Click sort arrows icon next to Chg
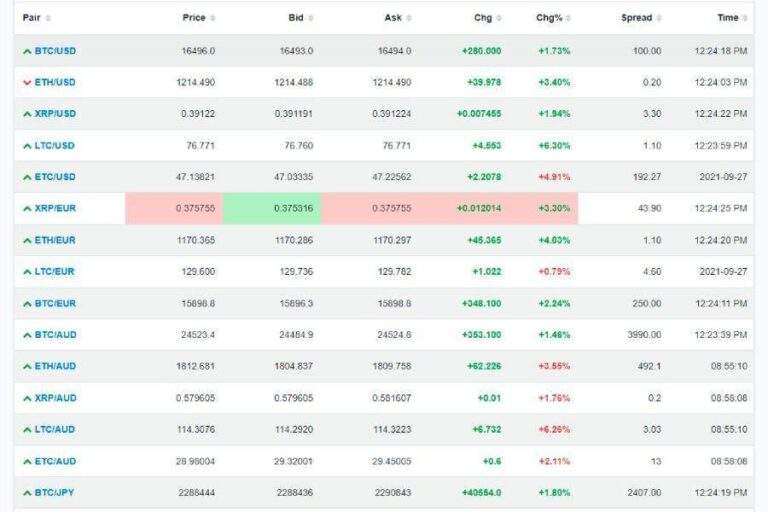Viewport: 768px width, 512px height. pyautogui.click(x=499, y=18)
